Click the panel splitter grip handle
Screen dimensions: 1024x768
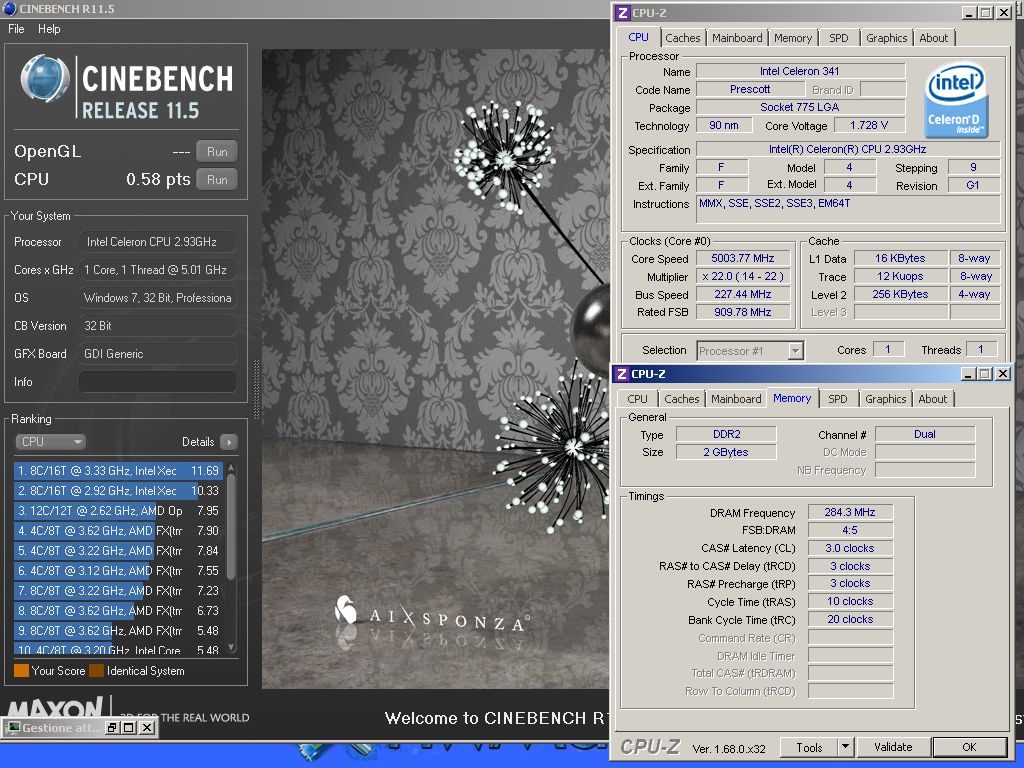(256, 389)
